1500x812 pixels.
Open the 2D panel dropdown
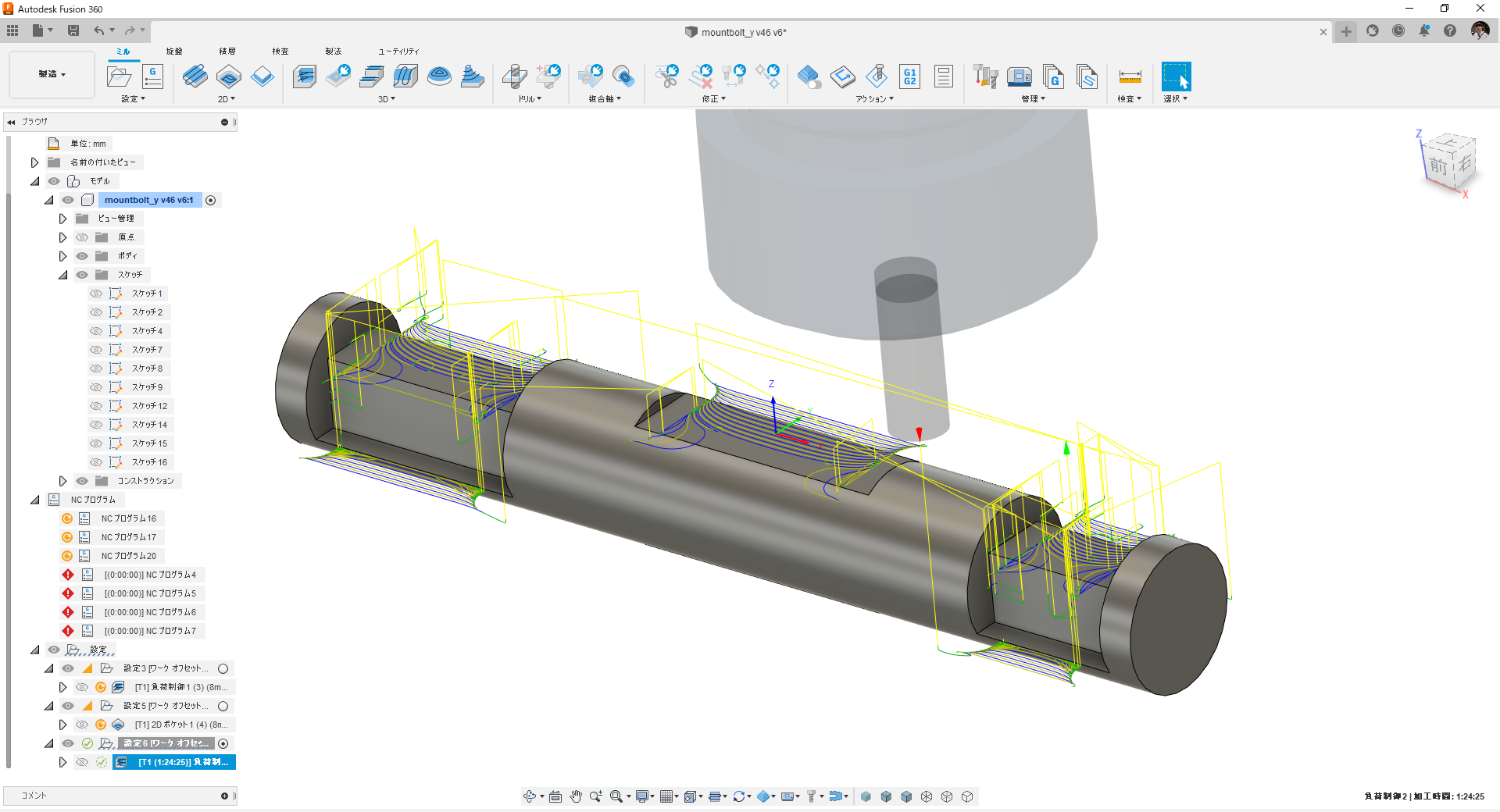(227, 99)
